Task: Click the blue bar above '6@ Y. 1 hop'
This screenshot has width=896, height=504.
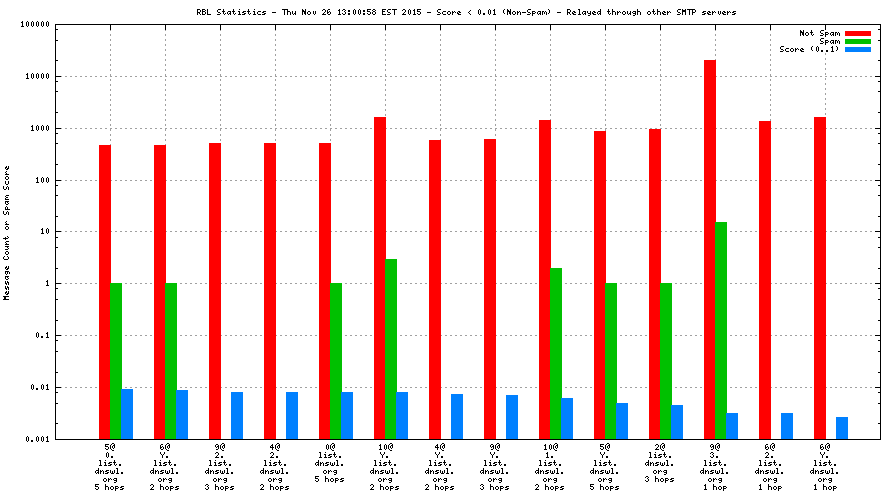Action: tap(842, 428)
